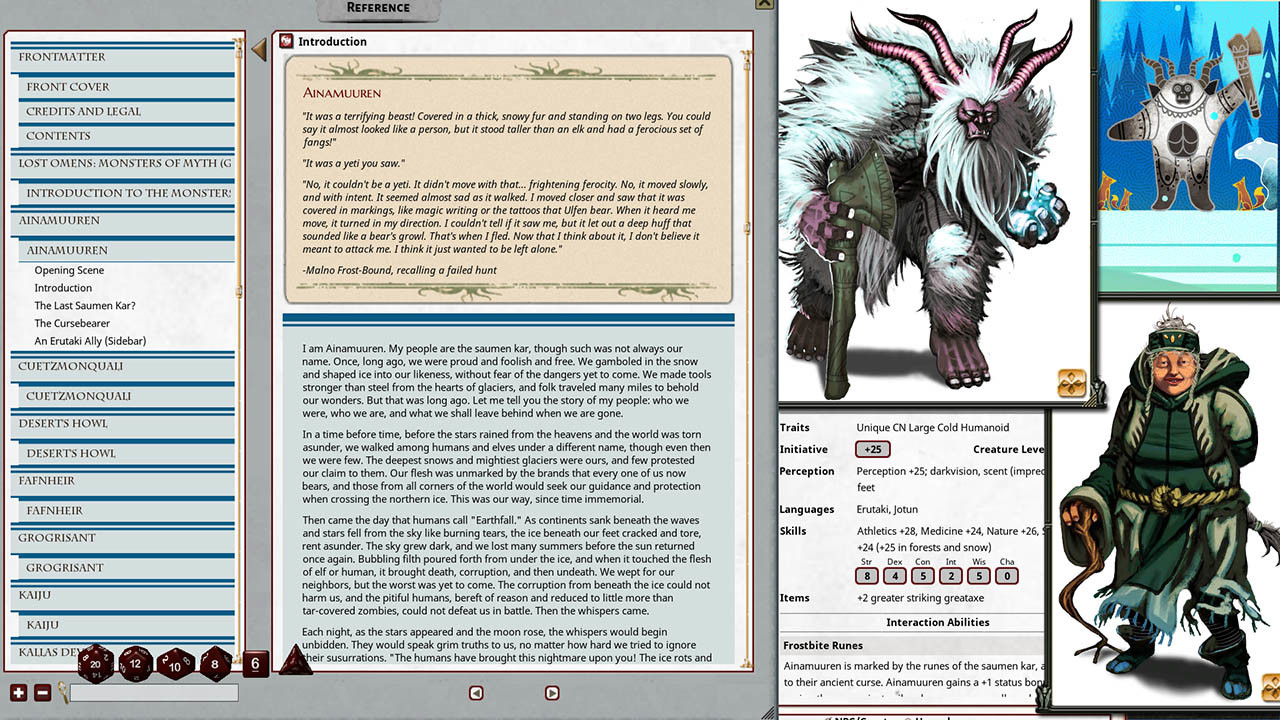This screenshot has width=1280, height=720.
Task: Click the plus icon near the chat bar
Action: pyautogui.click(x=18, y=691)
